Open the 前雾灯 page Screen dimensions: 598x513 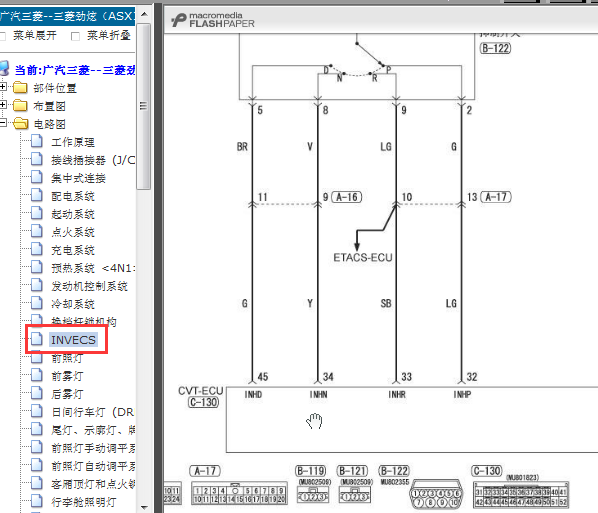[x=67, y=376]
